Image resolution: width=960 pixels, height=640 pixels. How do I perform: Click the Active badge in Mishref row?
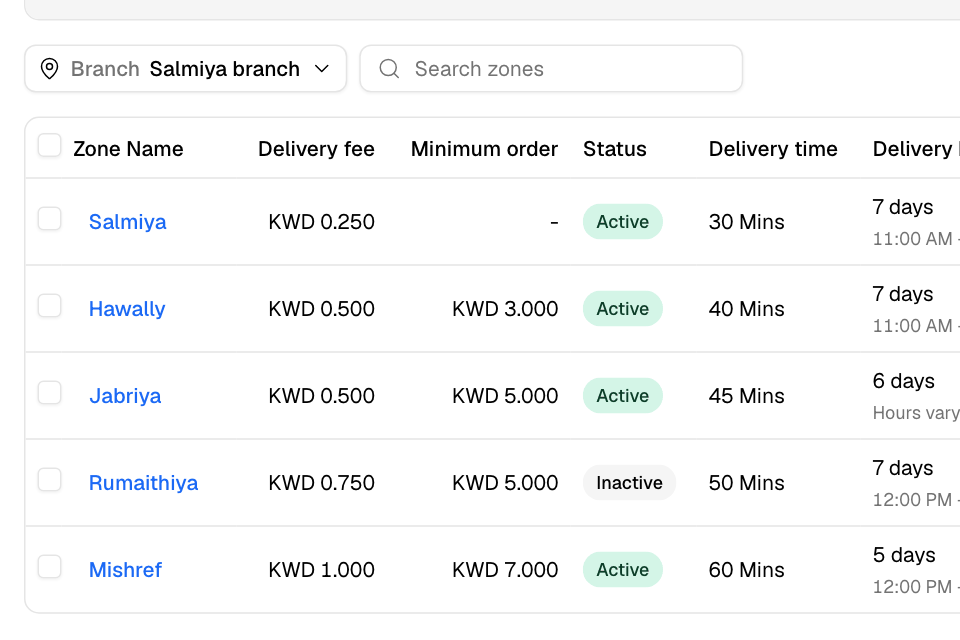(x=623, y=570)
